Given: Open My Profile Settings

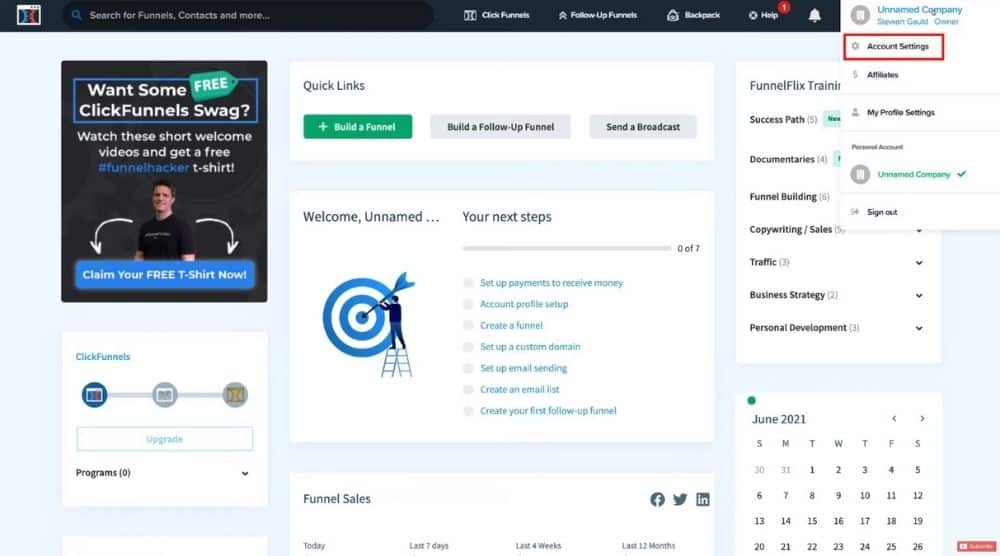Looking at the screenshot, I should [901, 112].
